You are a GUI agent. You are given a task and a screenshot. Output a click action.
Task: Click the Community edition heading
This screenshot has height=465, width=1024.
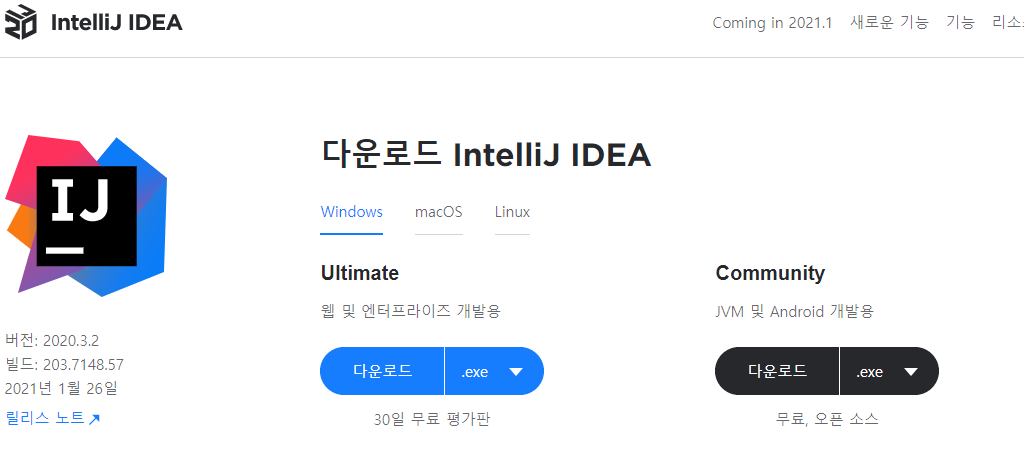coord(770,273)
